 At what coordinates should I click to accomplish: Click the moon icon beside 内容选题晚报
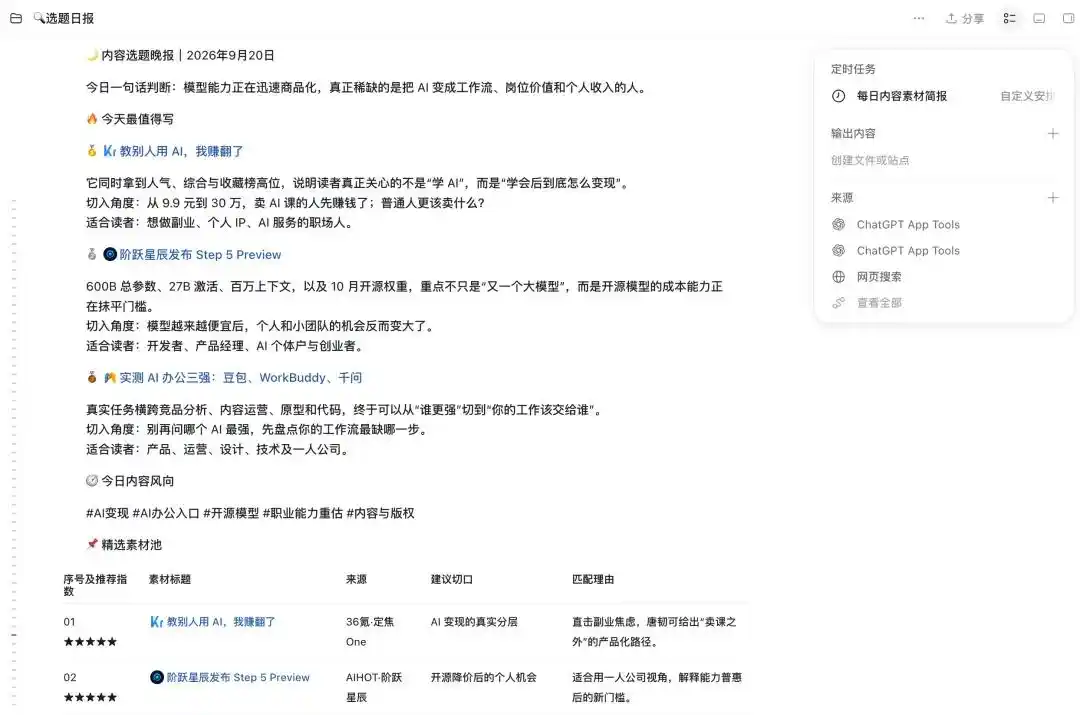click(92, 55)
